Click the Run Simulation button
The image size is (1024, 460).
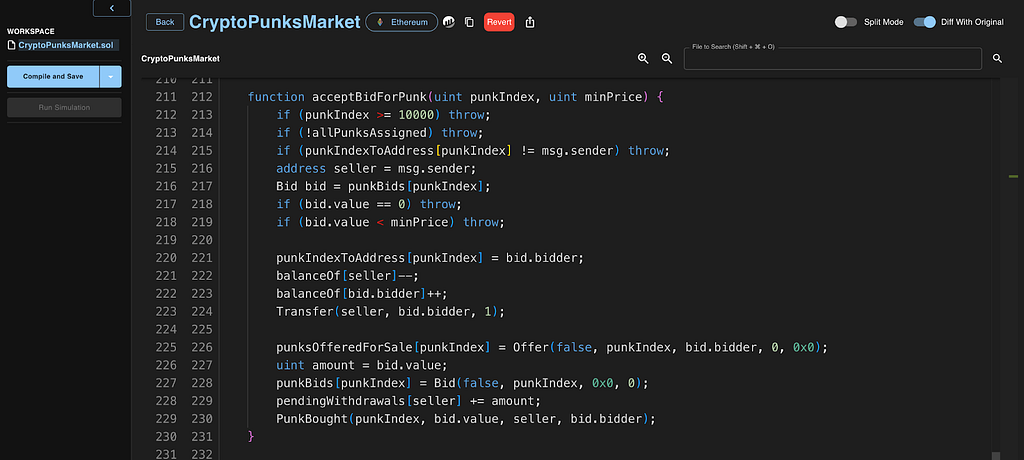tap(64, 107)
